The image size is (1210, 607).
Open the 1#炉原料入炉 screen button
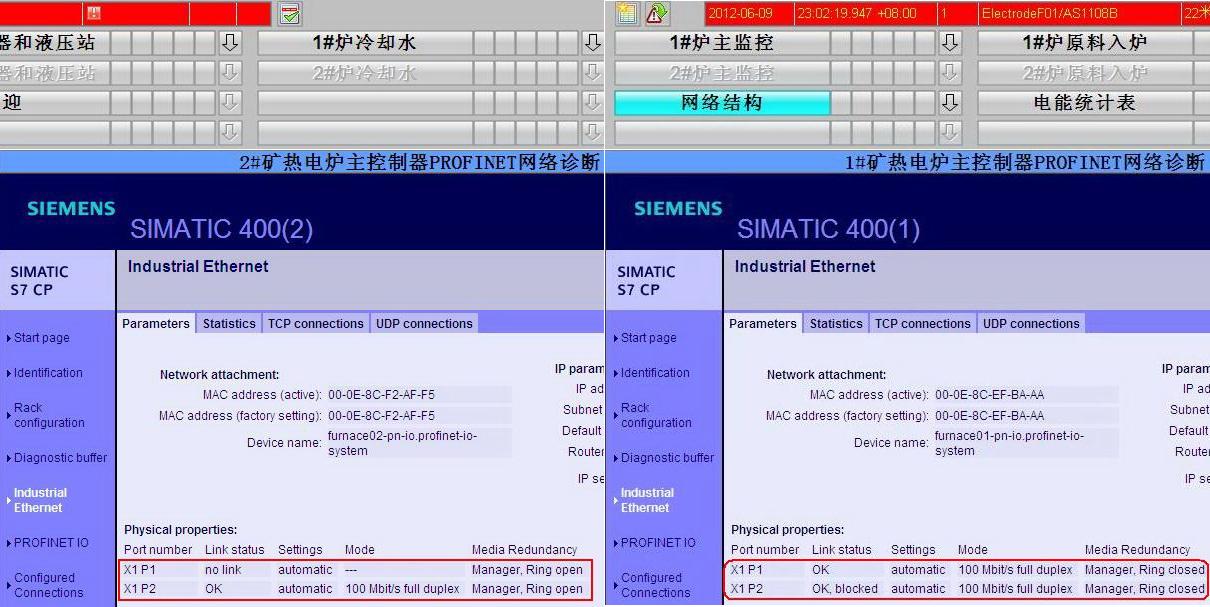(x=1085, y=43)
